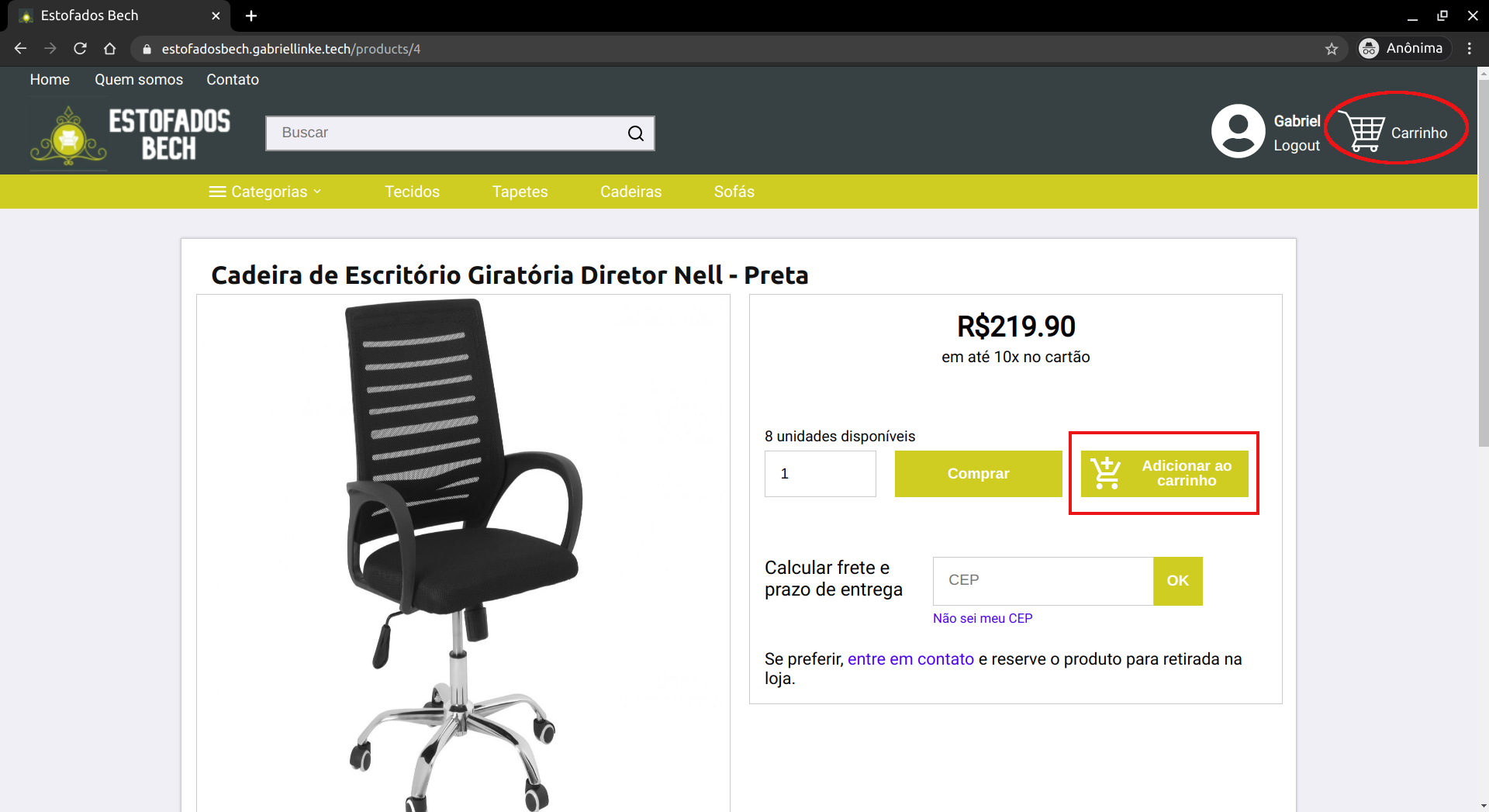
Task: Navigate back in browser
Action: pyautogui.click(x=21, y=49)
